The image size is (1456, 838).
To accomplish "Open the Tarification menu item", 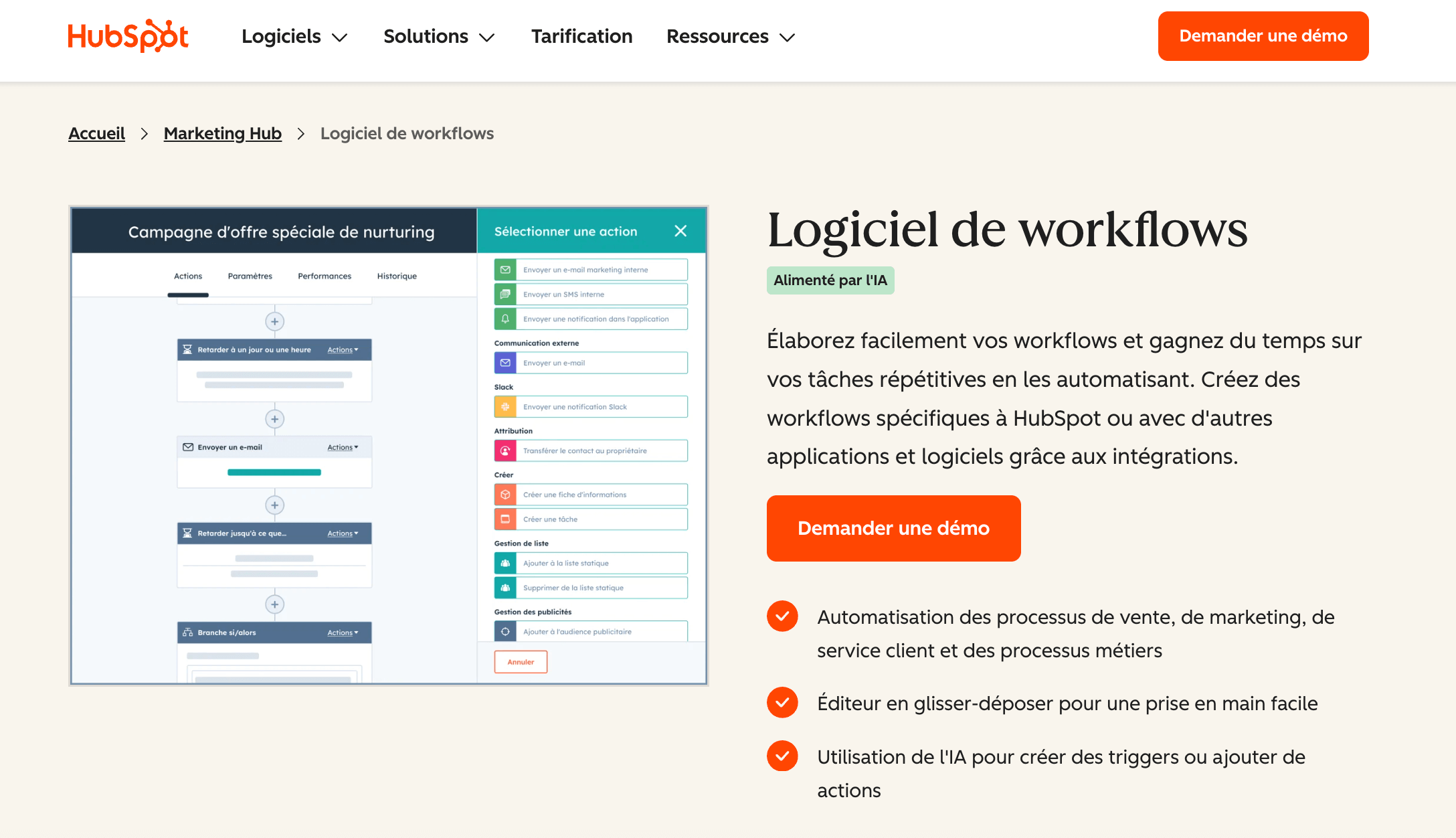I will [x=581, y=36].
